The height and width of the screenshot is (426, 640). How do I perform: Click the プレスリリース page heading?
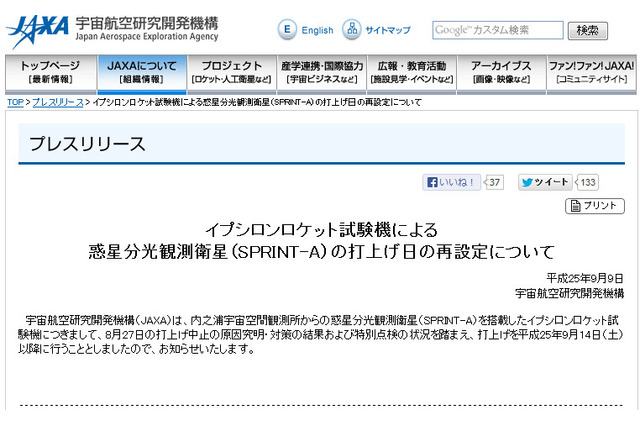coord(87,144)
